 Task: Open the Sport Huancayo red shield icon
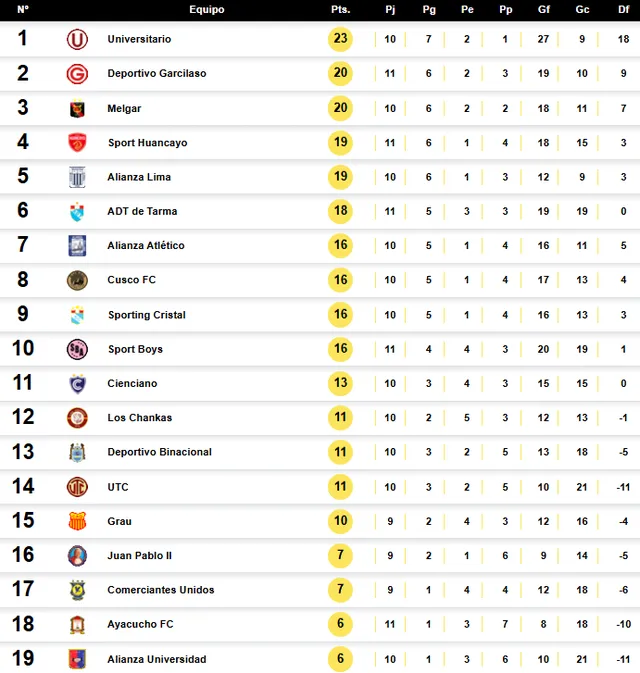77,142
